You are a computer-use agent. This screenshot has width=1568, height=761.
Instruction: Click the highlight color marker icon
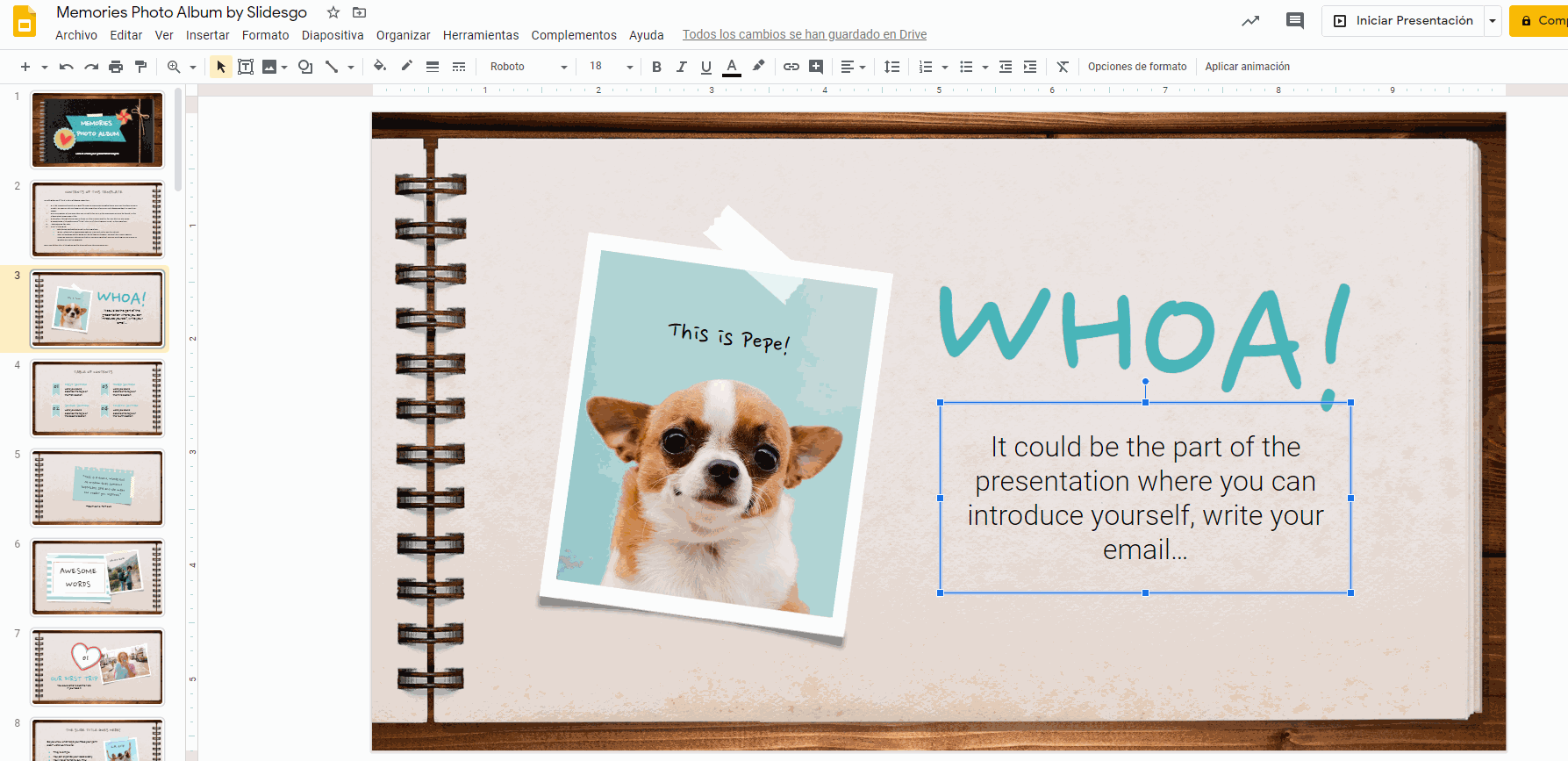coord(759,66)
